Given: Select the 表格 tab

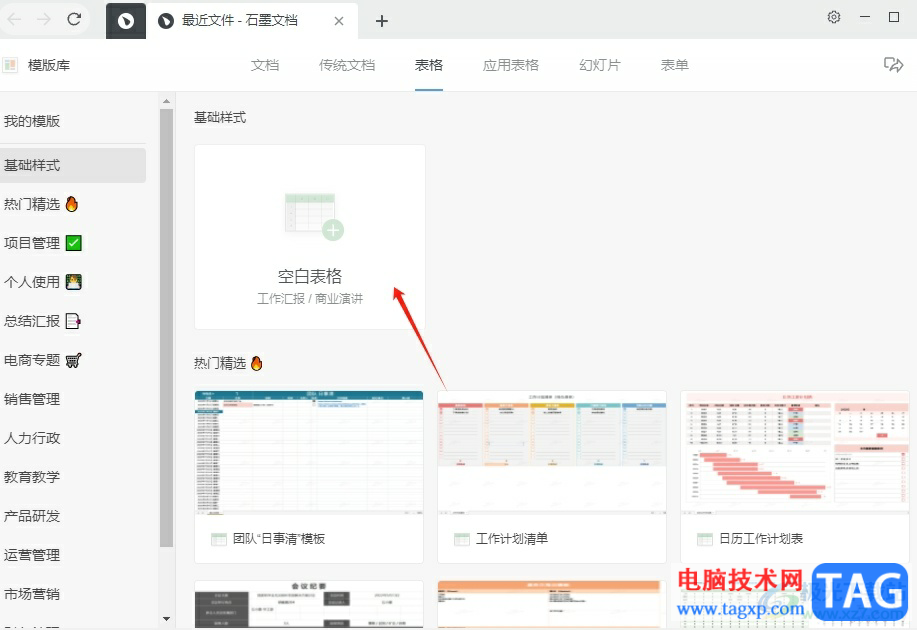Looking at the screenshot, I should click(x=429, y=65).
